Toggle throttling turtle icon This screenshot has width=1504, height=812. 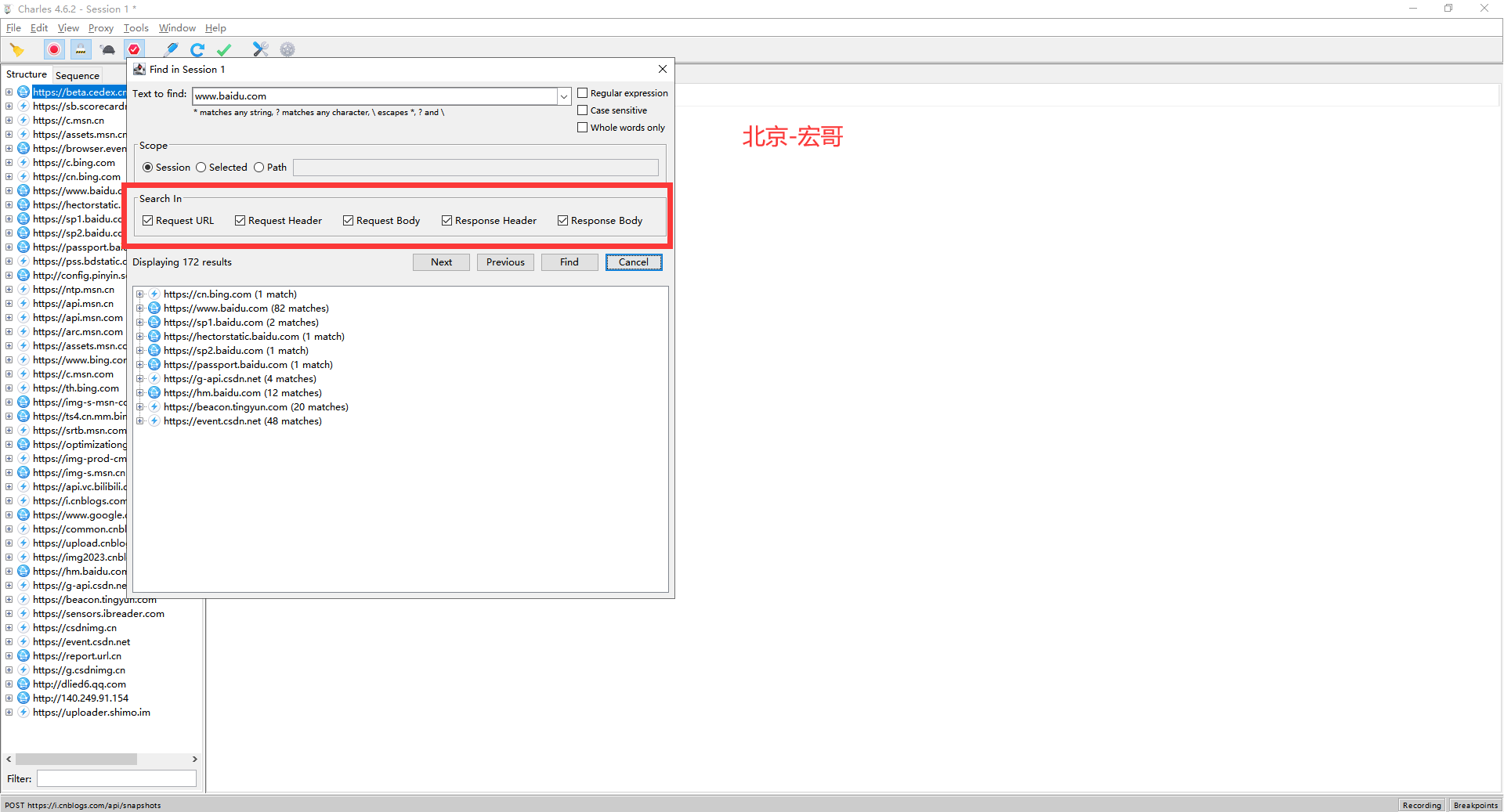pyautogui.click(x=108, y=49)
